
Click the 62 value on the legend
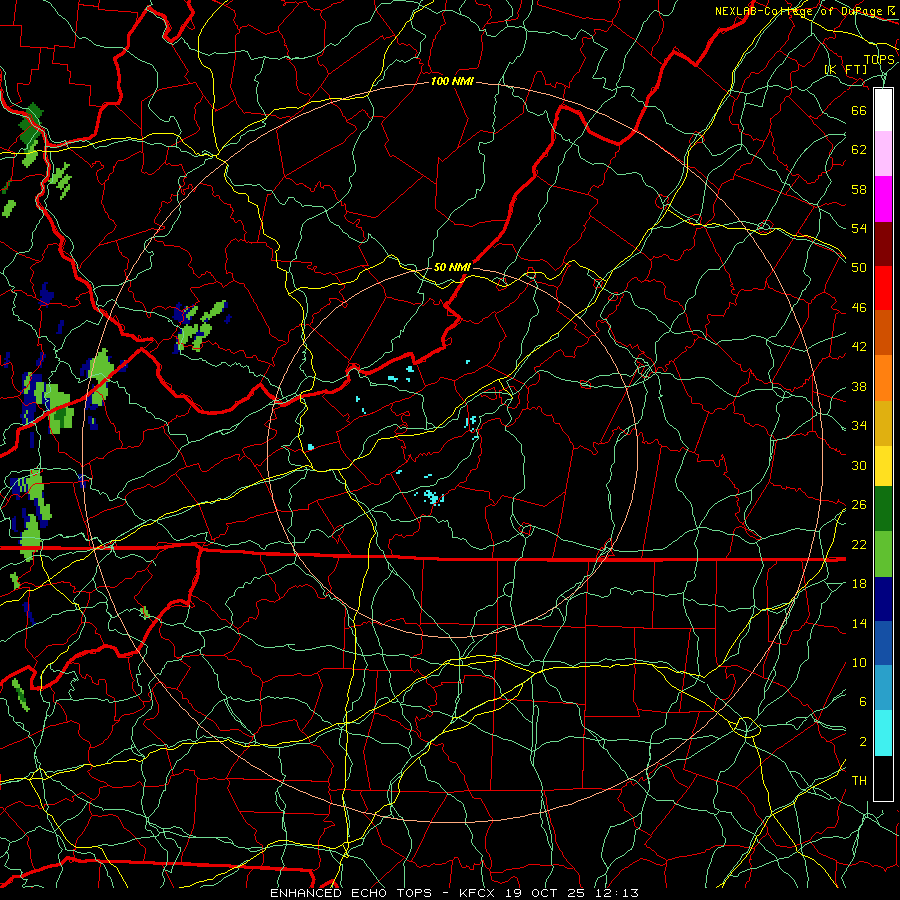[859, 149]
